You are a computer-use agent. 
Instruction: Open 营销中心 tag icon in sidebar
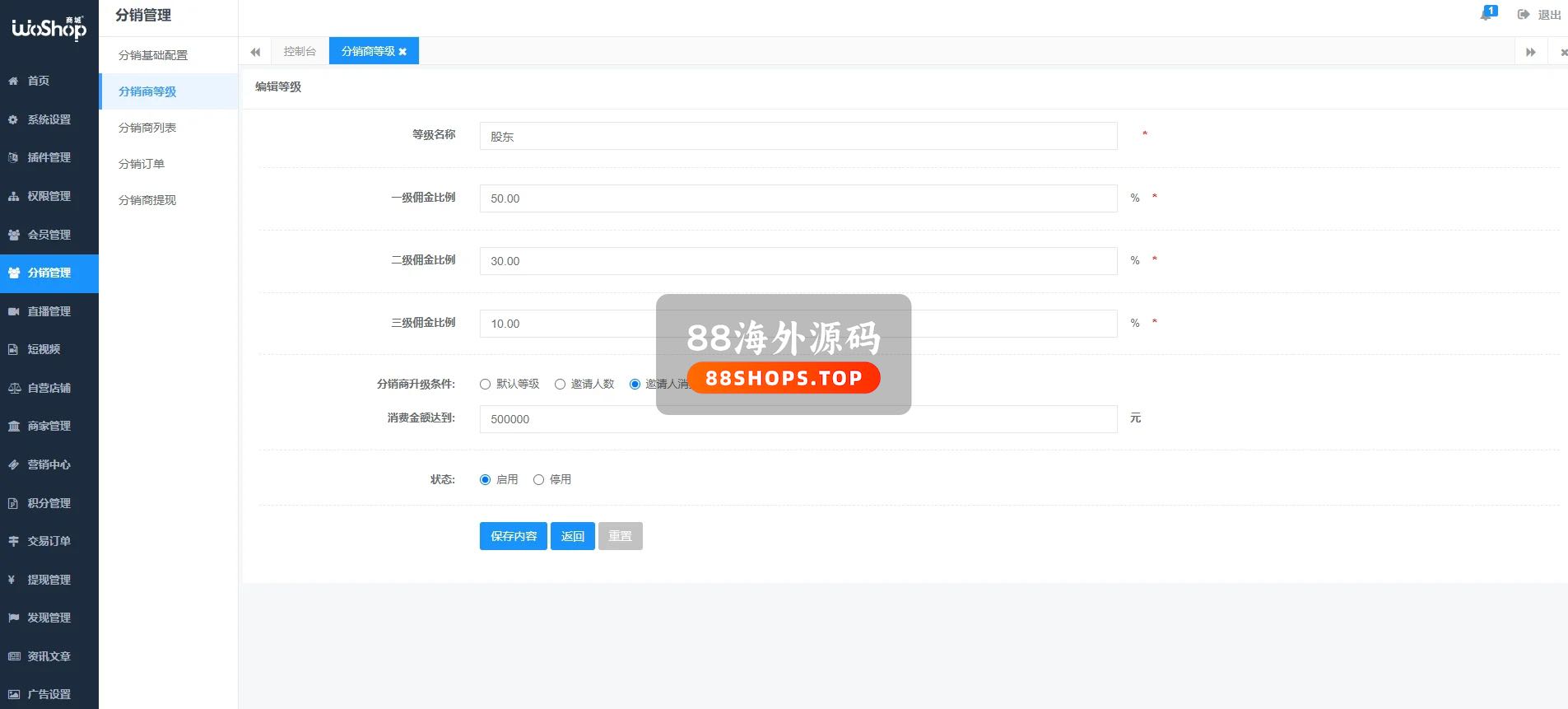coord(13,464)
